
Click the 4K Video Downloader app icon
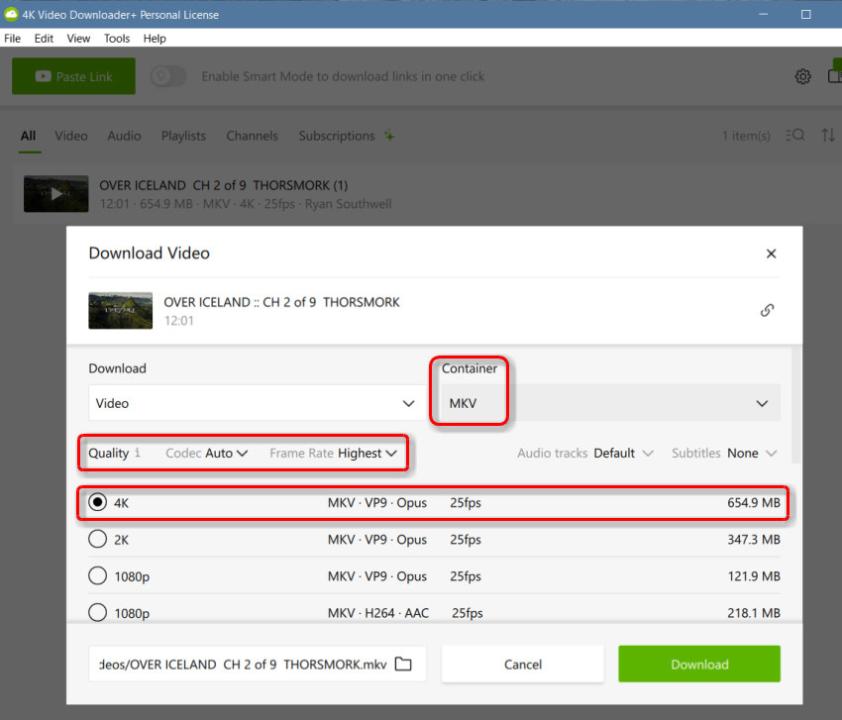pos(11,15)
